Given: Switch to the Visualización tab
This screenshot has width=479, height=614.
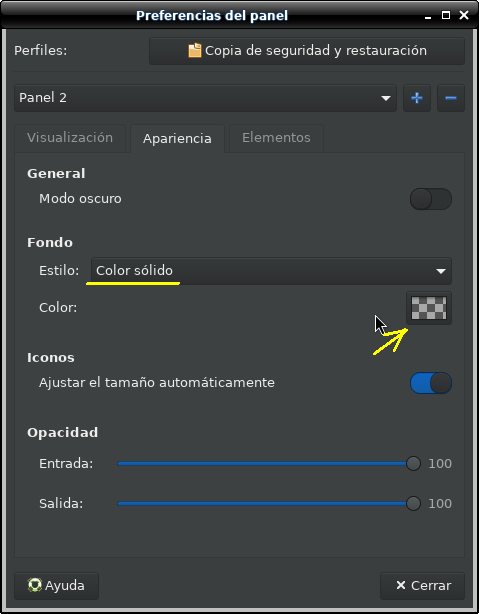Looking at the screenshot, I should pos(70,138).
